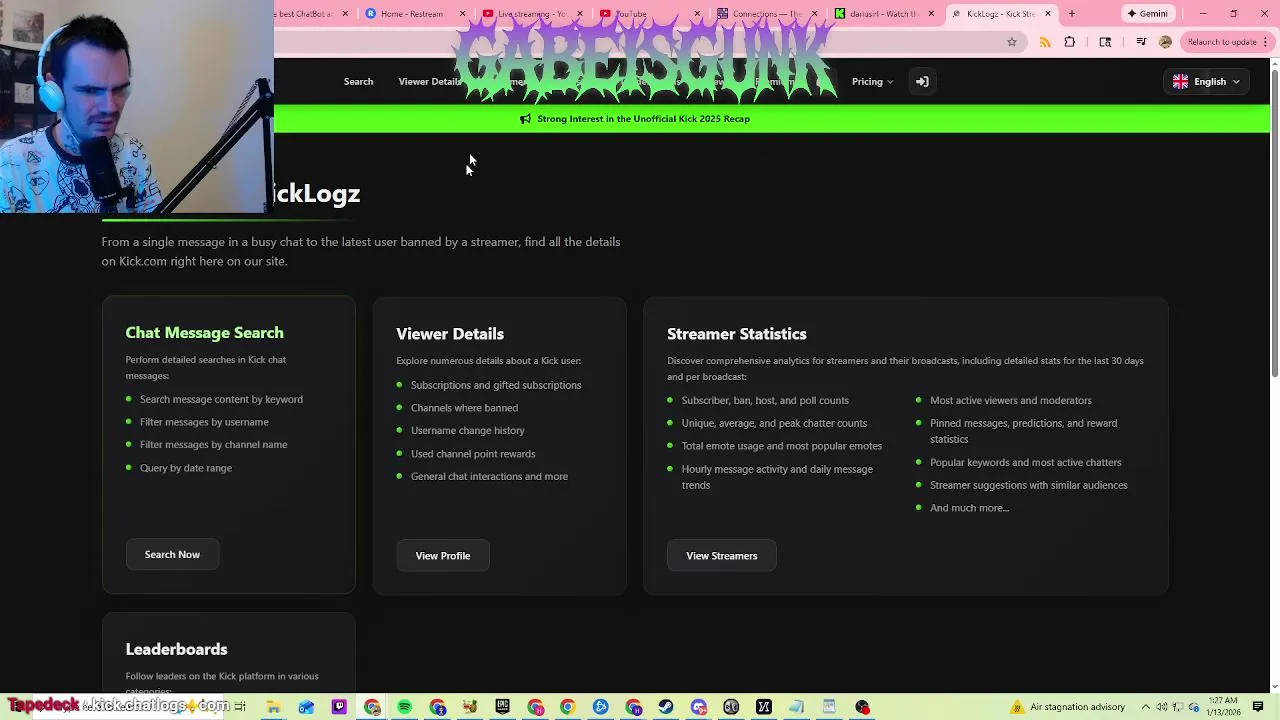Open Steam from the taskbar
Viewport: 1280px width, 720px height.
(666, 707)
